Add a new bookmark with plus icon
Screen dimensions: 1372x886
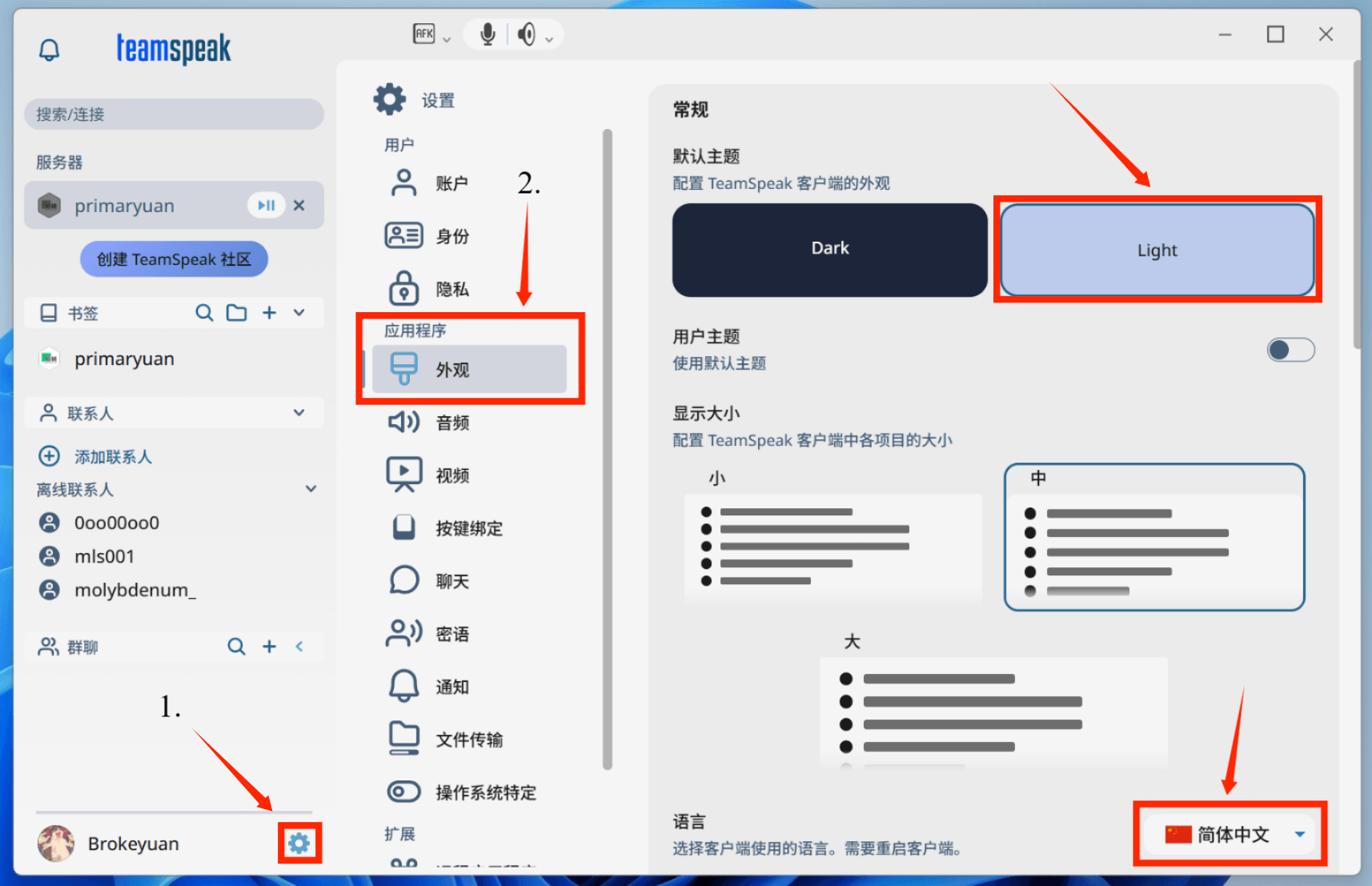pyautogui.click(x=270, y=312)
